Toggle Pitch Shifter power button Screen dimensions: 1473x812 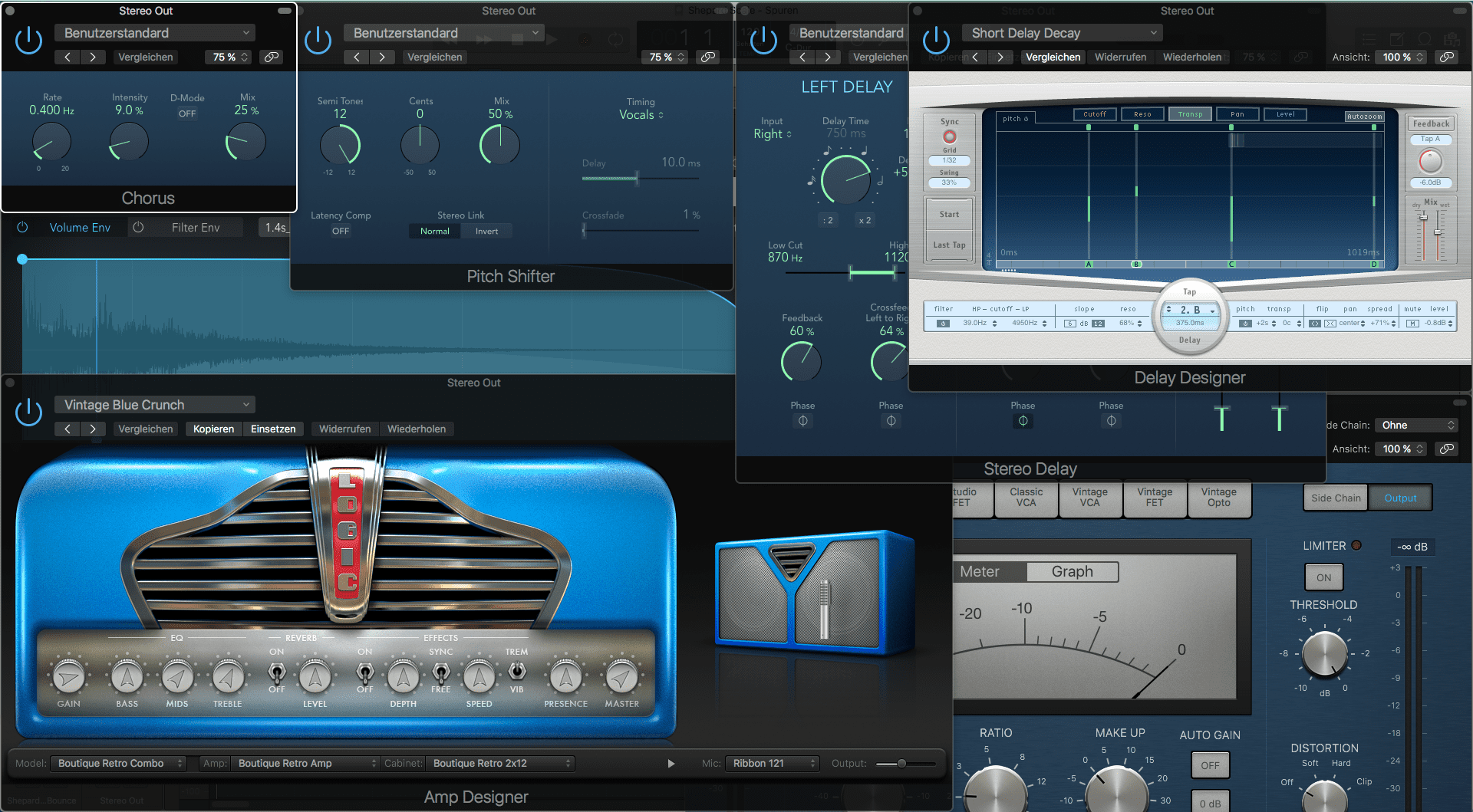[x=318, y=41]
